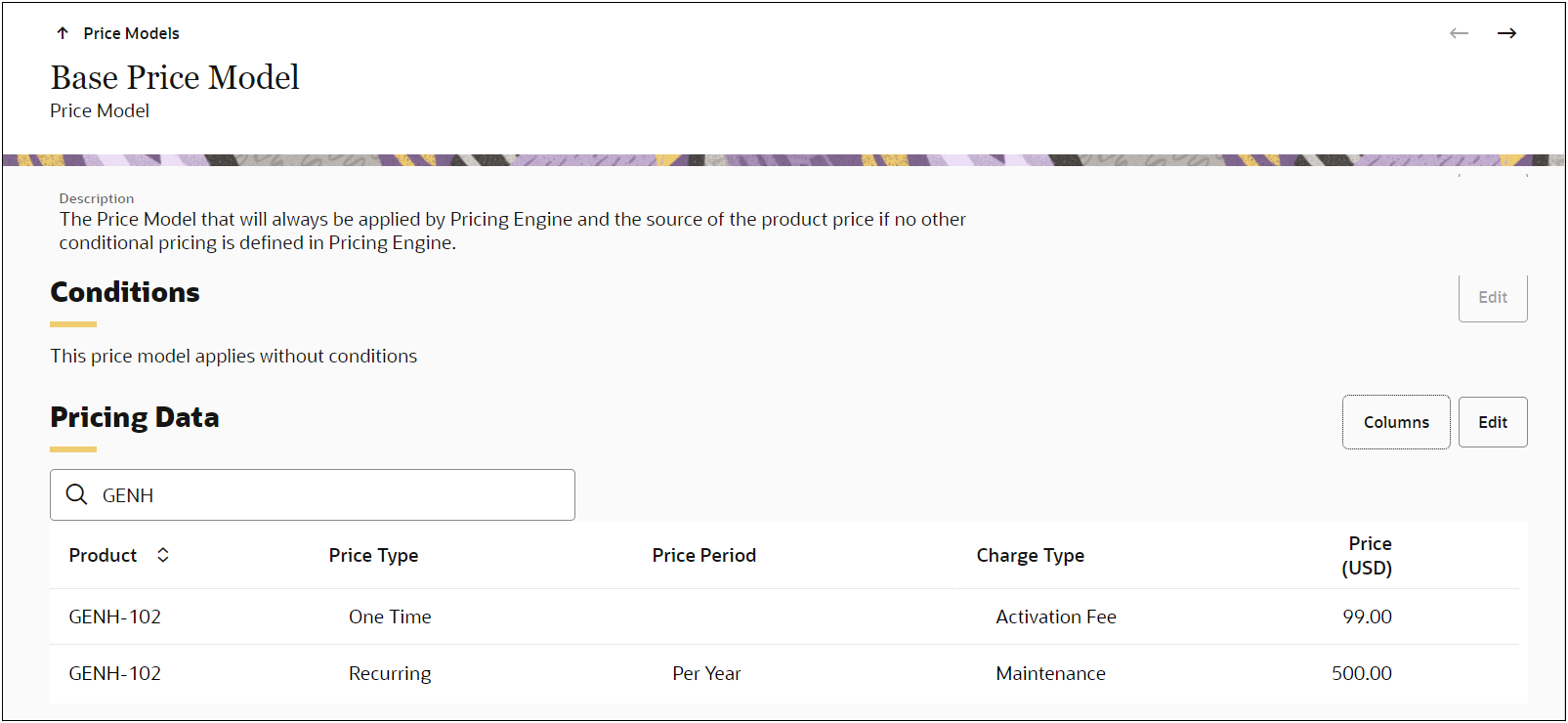The height and width of the screenshot is (723, 1568).
Task: Click the Price Type column header
Action: coord(373,555)
